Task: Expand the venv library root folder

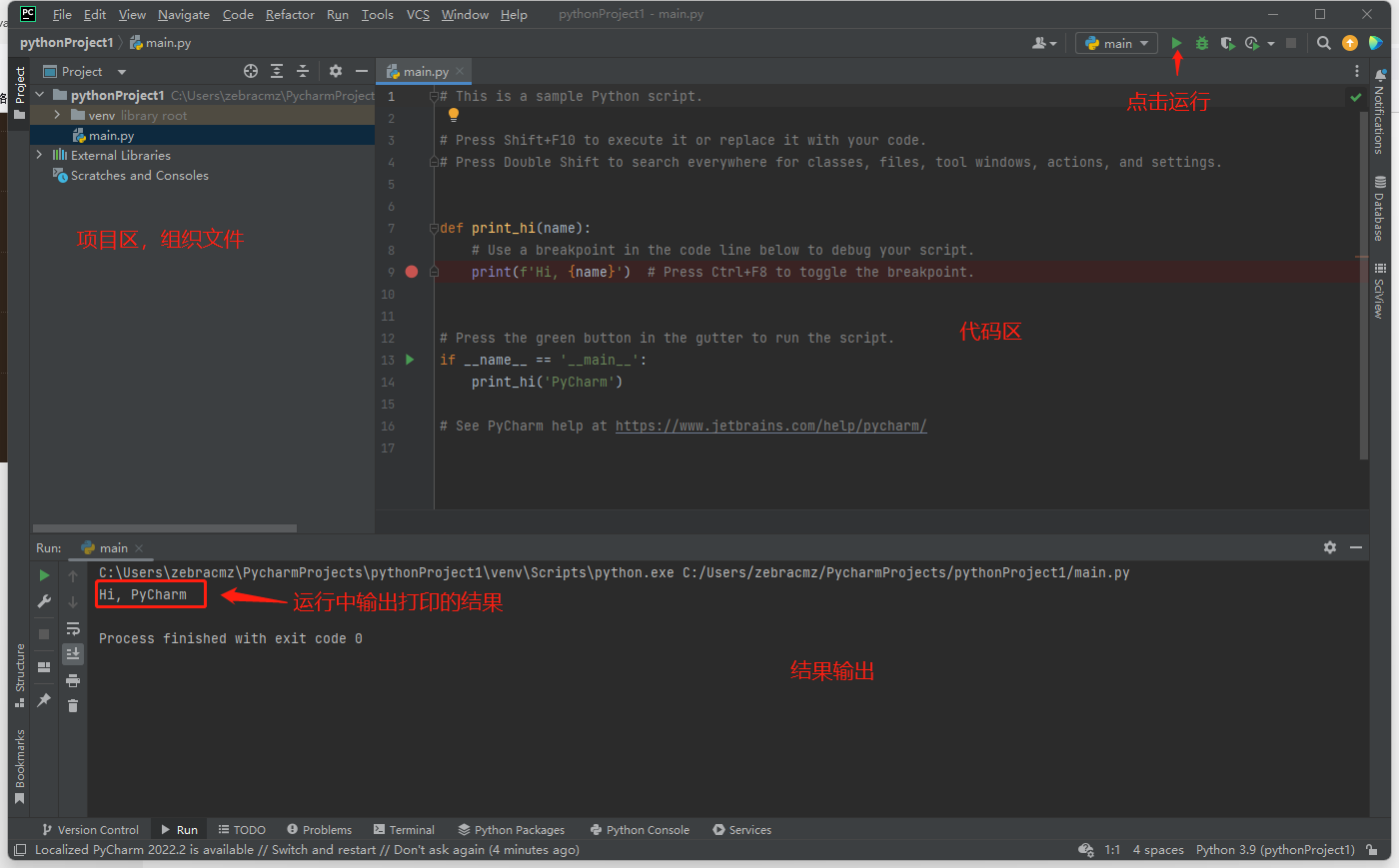Action: [57, 115]
